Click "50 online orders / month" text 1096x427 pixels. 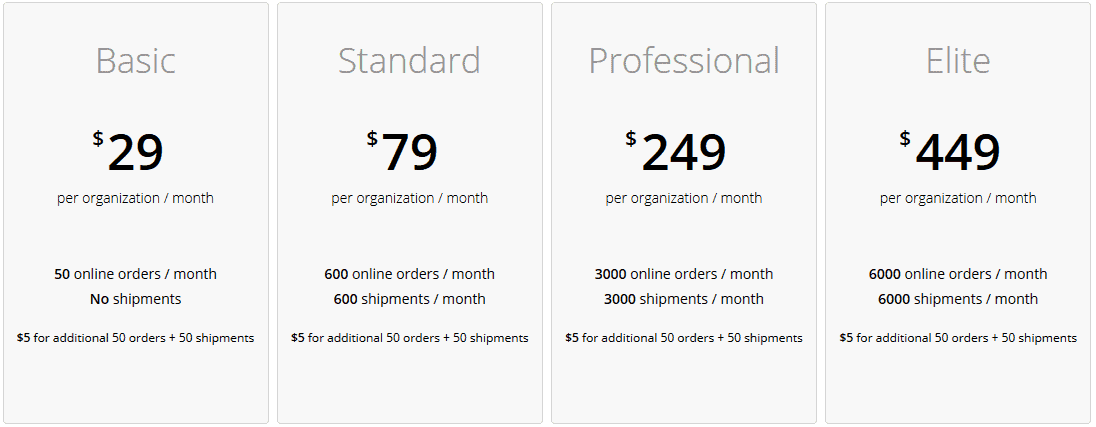(x=136, y=274)
